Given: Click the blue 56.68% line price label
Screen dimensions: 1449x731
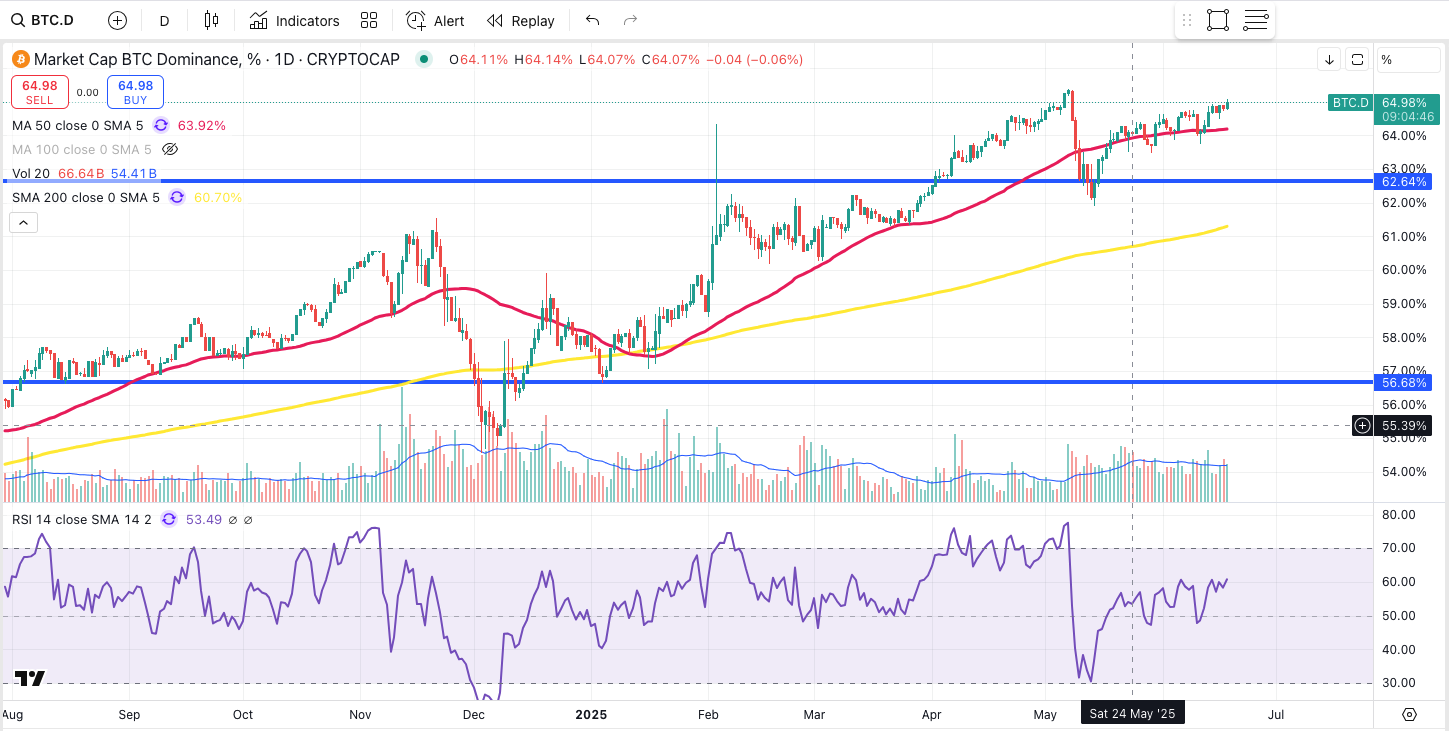Looking at the screenshot, I should 1404,382.
